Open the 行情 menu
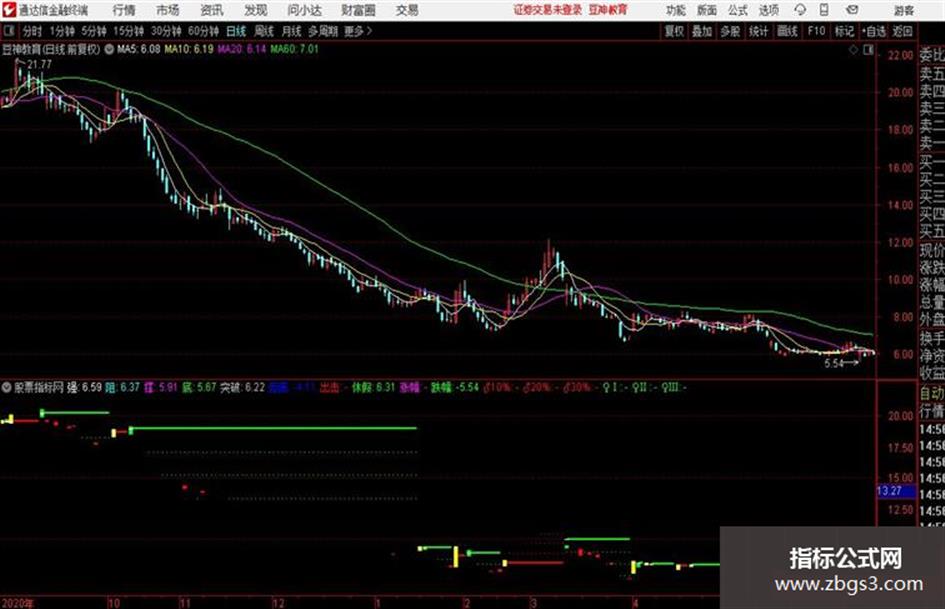 click(x=124, y=10)
